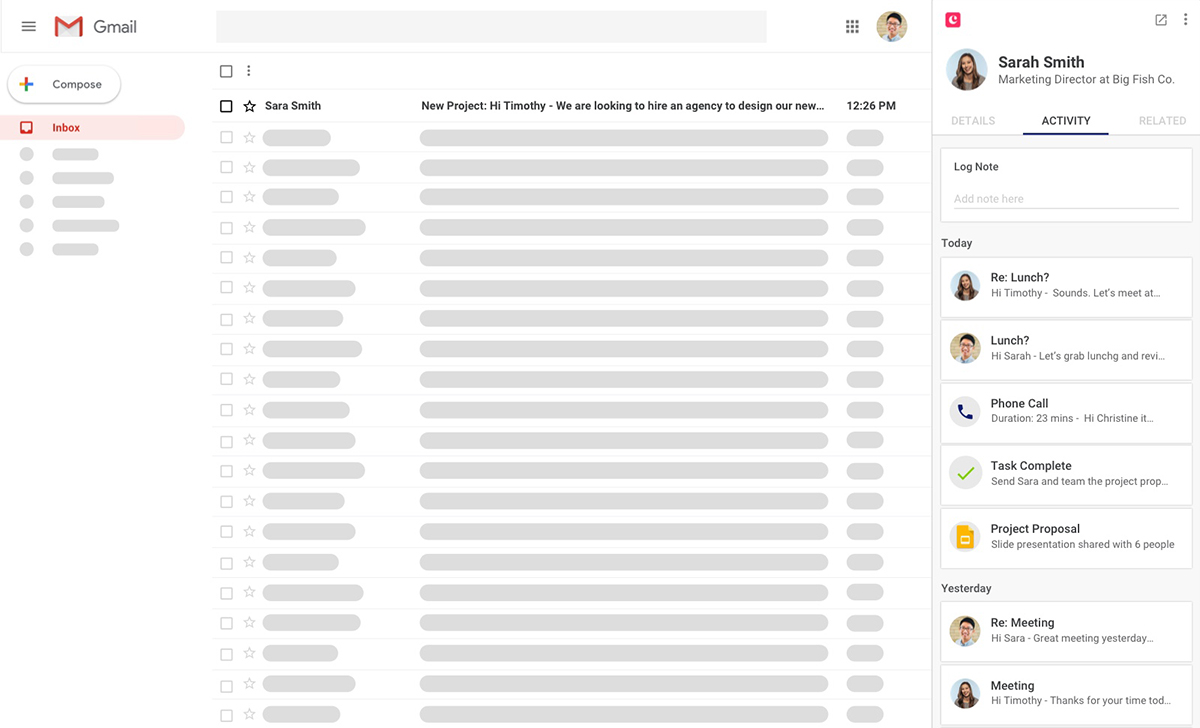1200x728 pixels.
Task: Click the Compose button
Action: [x=64, y=85]
